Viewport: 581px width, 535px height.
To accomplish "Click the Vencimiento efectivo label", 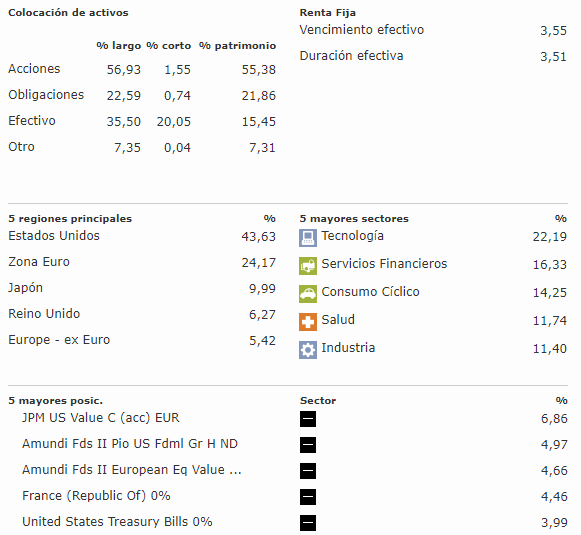I will (x=362, y=30).
